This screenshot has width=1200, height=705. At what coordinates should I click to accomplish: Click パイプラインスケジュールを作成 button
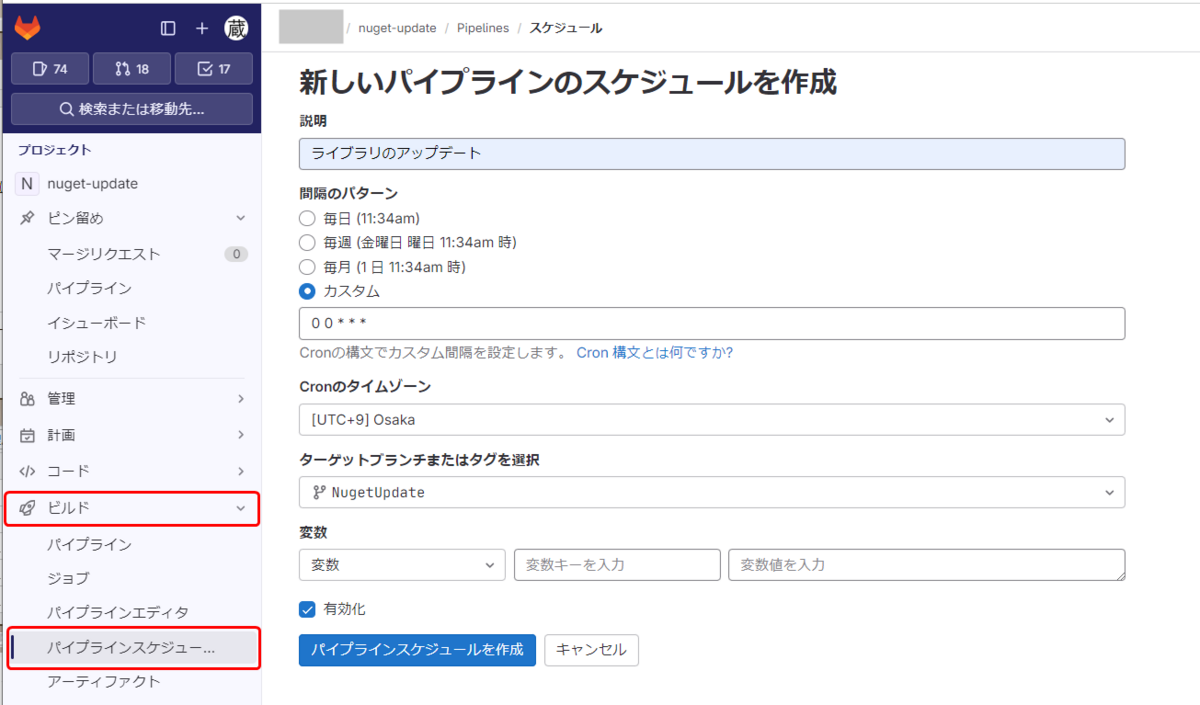pyautogui.click(x=417, y=650)
